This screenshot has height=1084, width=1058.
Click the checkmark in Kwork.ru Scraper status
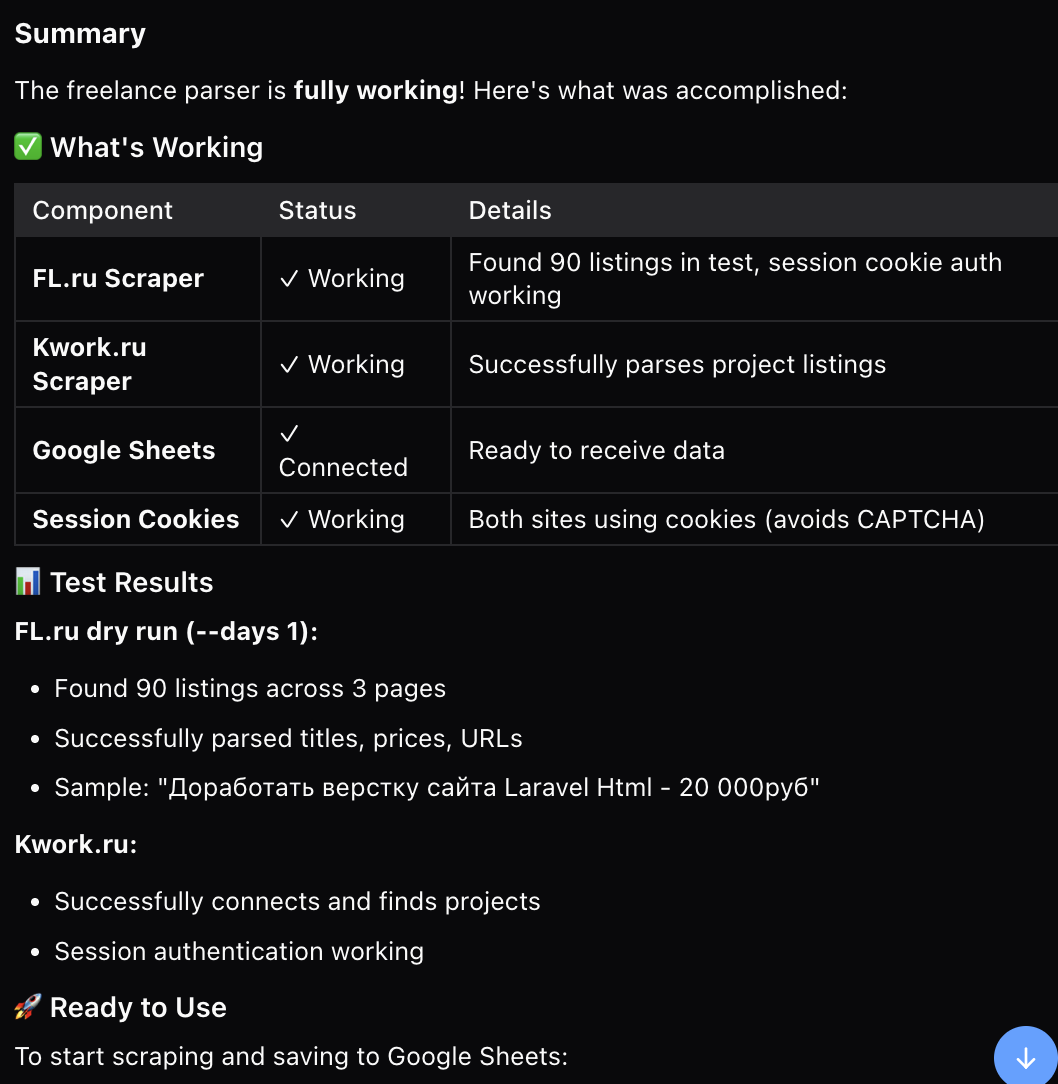coord(289,365)
